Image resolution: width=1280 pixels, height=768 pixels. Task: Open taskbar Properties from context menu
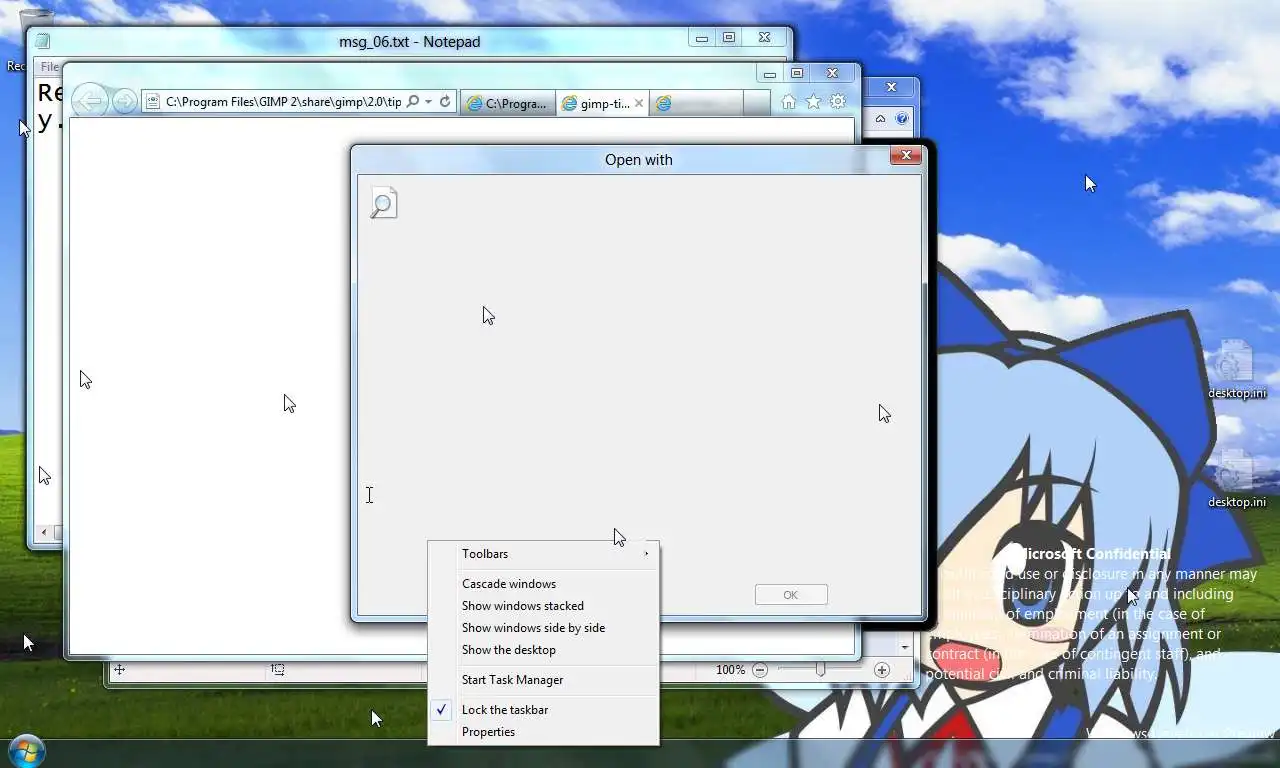(x=543, y=732)
